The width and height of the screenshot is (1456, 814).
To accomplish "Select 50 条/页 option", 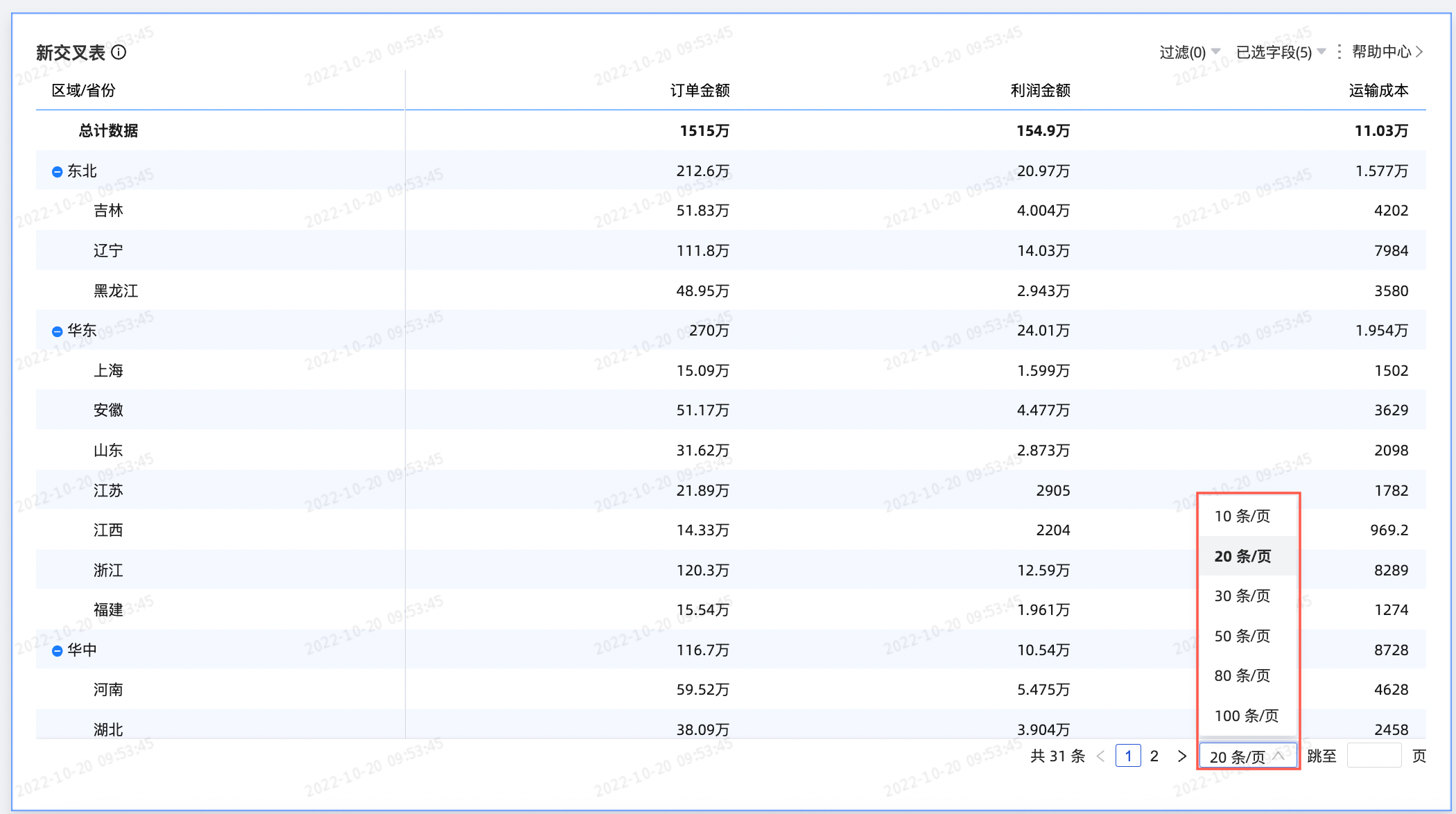I will (1248, 636).
